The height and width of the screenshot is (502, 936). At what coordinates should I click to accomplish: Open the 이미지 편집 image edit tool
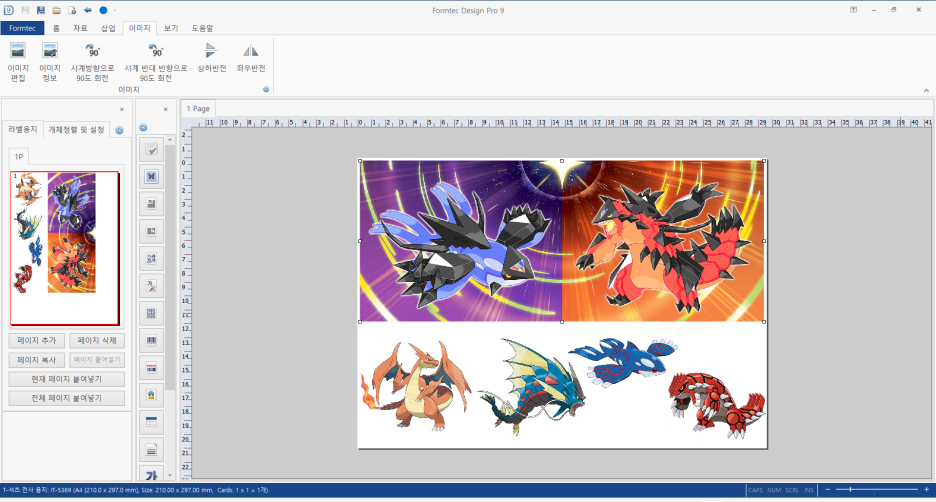(x=18, y=62)
